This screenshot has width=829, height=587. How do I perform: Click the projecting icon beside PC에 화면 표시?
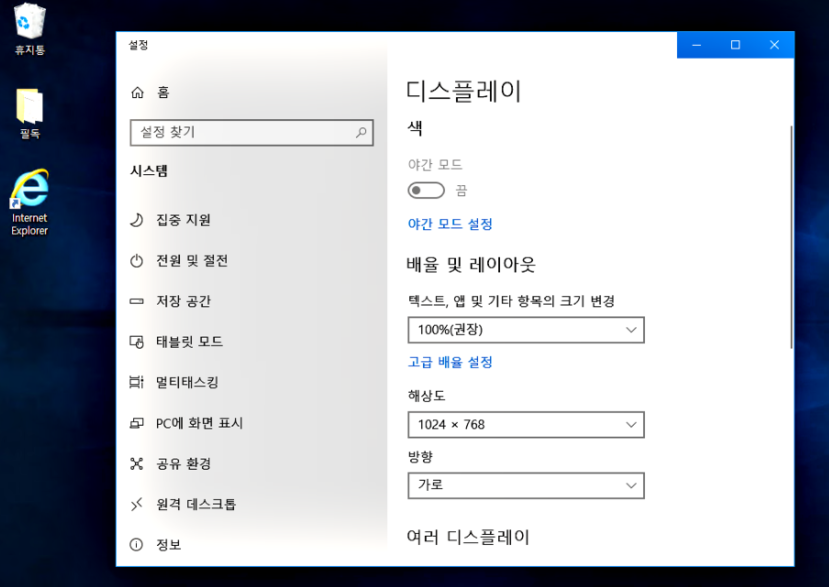pyautogui.click(x=136, y=423)
